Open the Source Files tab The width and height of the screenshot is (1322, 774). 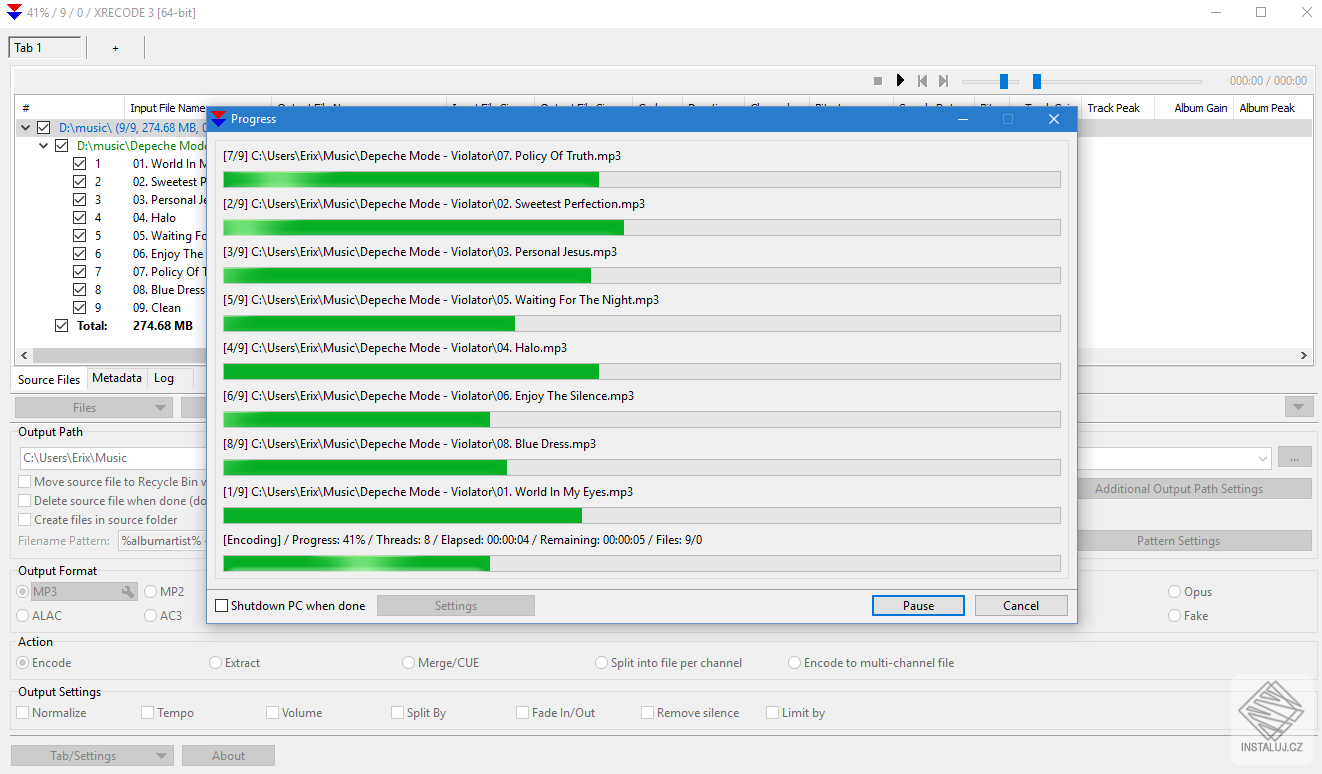tap(49, 379)
